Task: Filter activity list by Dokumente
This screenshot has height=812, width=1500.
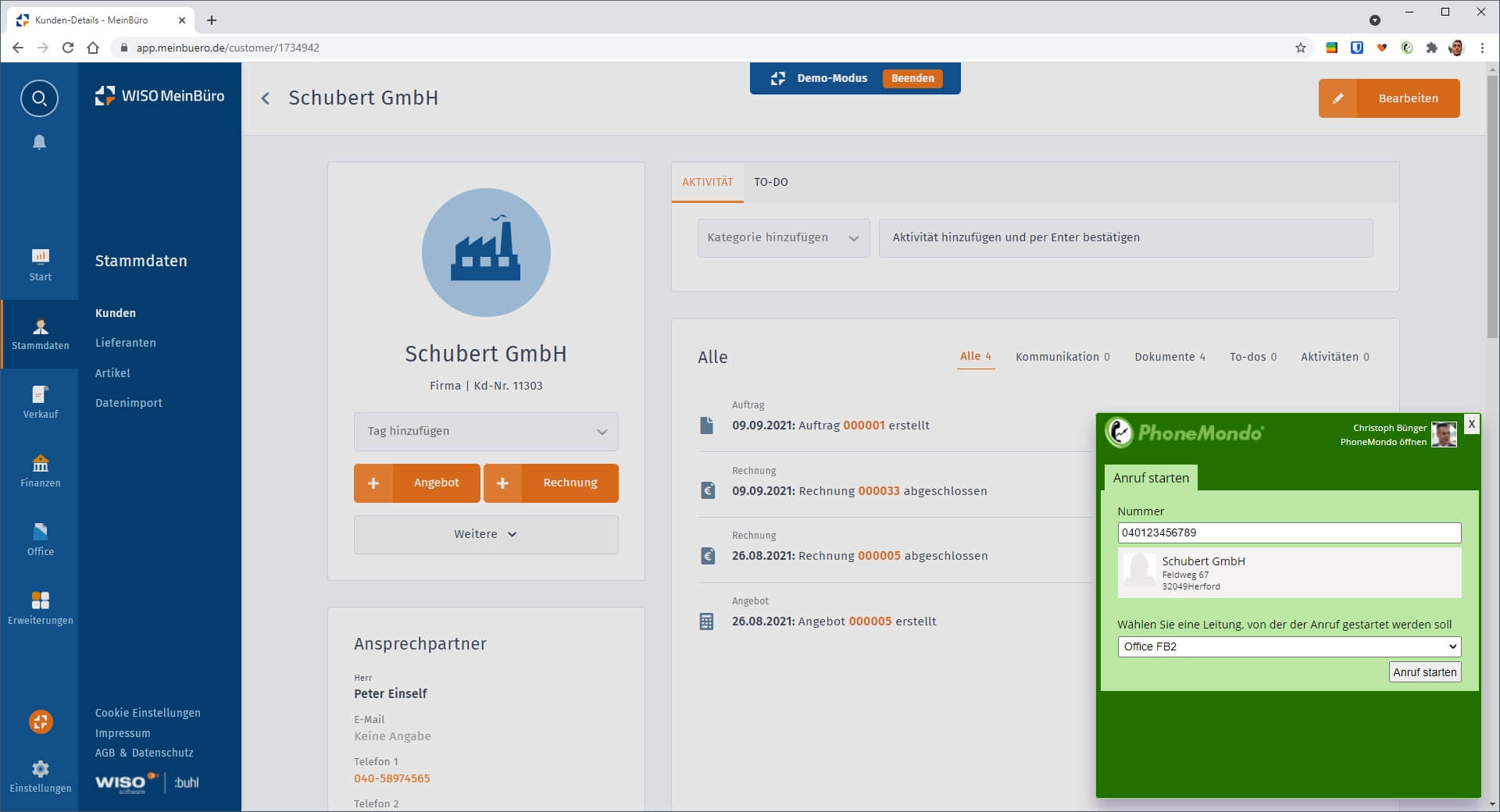Action: (1169, 357)
